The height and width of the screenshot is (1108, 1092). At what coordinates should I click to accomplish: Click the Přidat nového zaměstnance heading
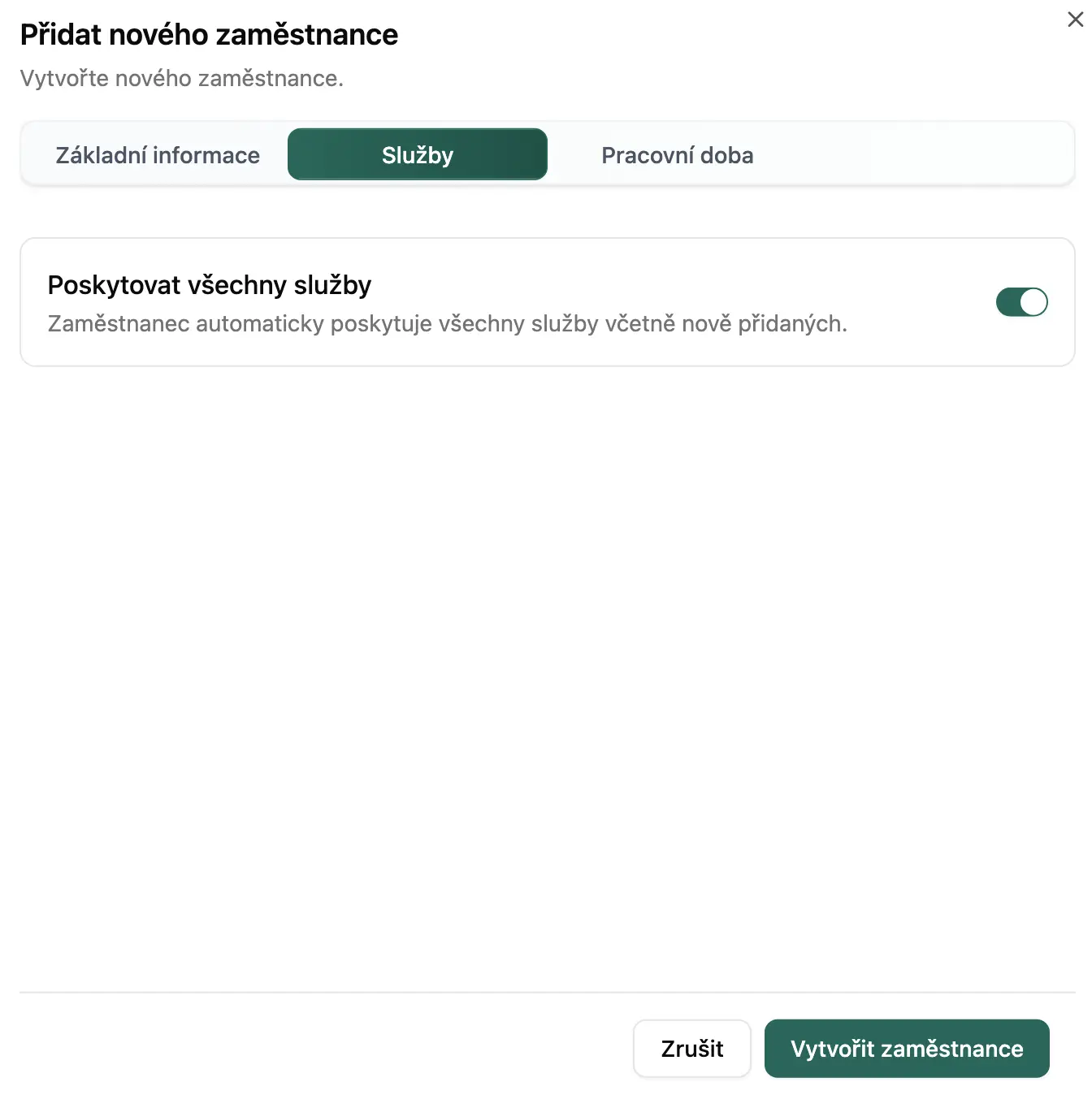pyautogui.click(x=209, y=35)
